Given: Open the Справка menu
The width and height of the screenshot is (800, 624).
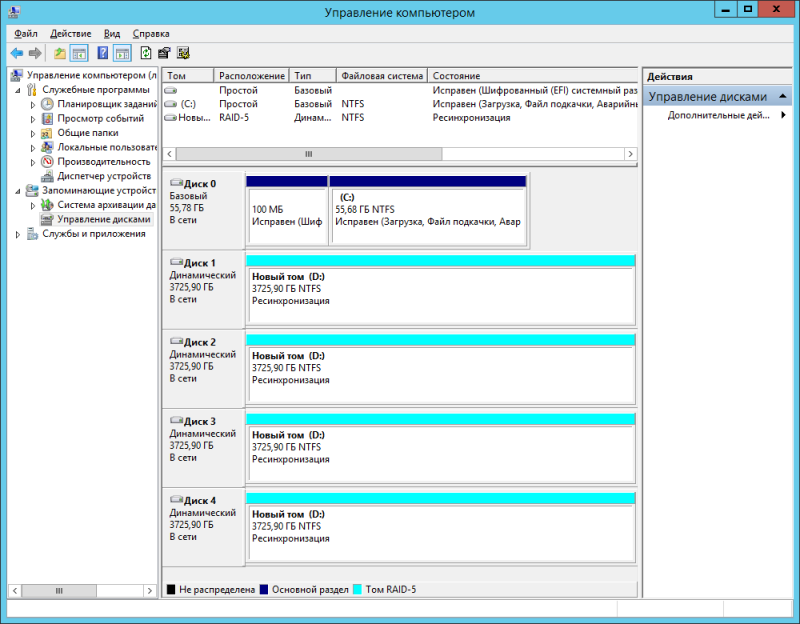Looking at the screenshot, I should pyautogui.click(x=151, y=34).
